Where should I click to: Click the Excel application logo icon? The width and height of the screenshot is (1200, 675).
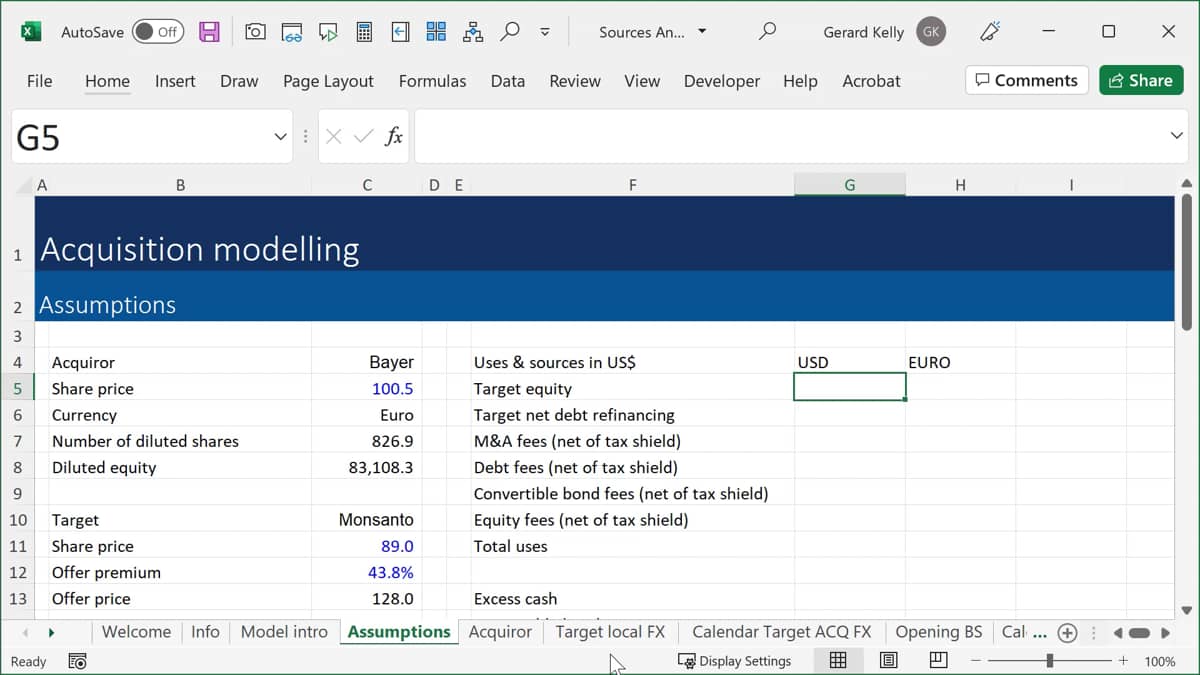pos(31,32)
